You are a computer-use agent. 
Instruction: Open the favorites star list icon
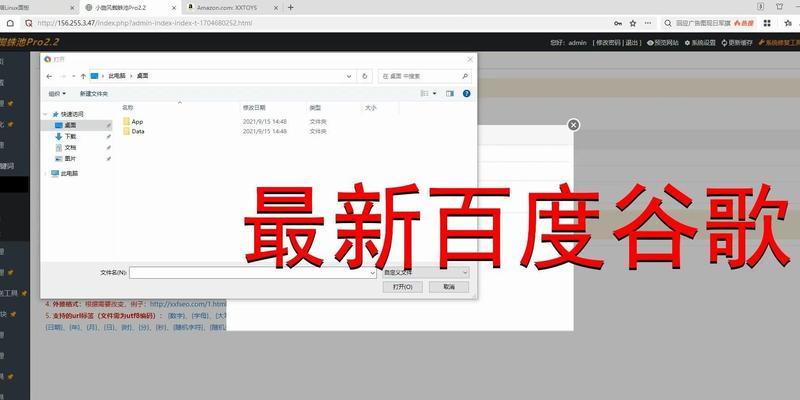pos(788,23)
